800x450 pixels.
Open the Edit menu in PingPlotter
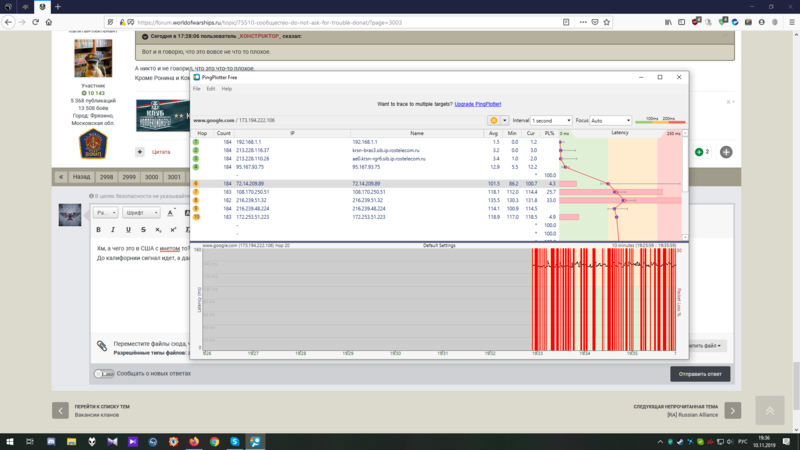coord(211,89)
